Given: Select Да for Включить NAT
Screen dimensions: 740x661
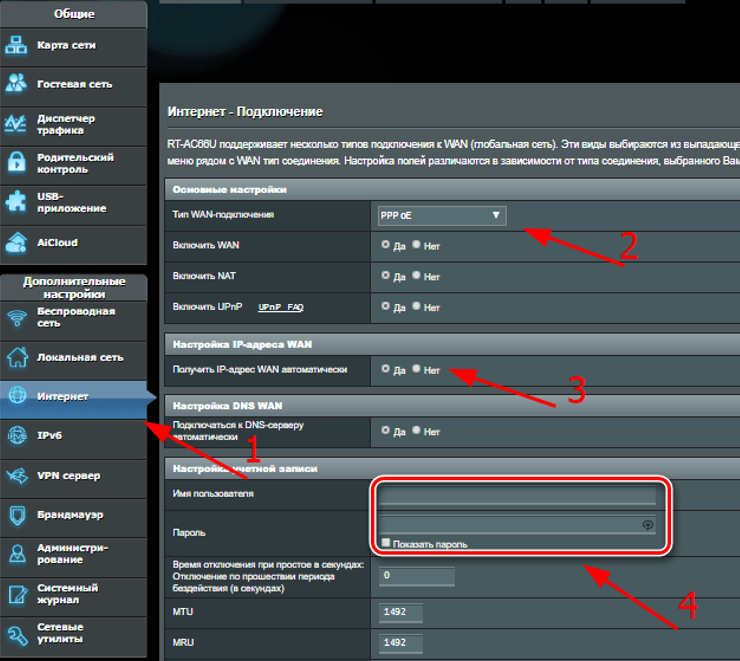Looking at the screenshot, I should (x=386, y=275).
